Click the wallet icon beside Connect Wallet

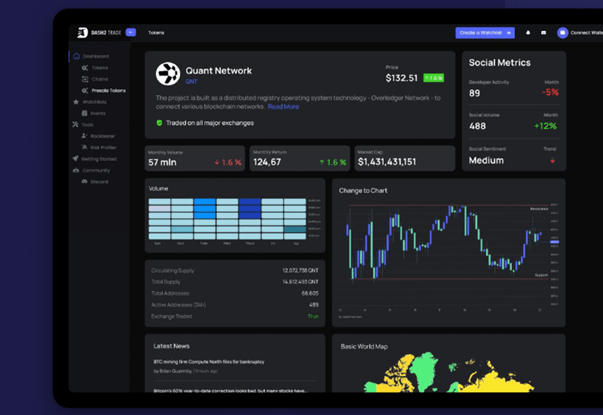click(x=563, y=33)
